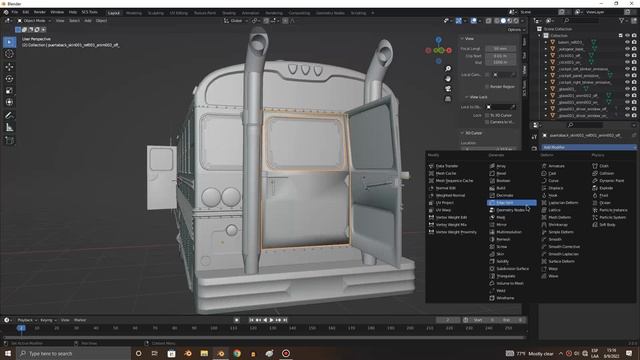640x360 pixels.
Task: Open the Render menu
Action: click(x=40, y=12)
